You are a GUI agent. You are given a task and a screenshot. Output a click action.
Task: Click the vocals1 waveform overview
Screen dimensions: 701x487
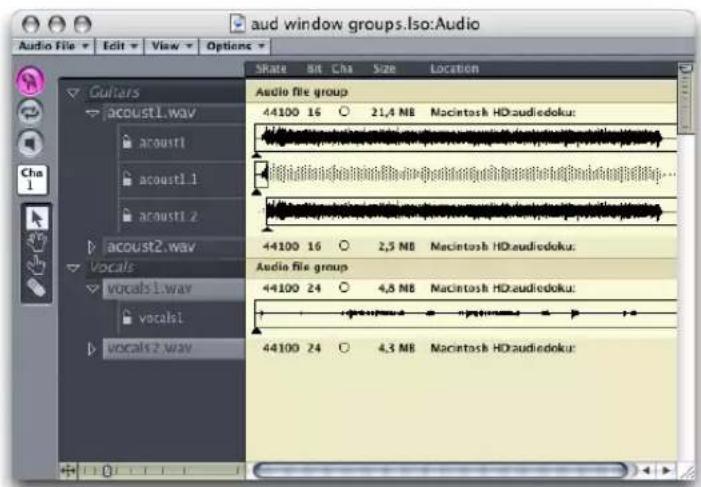coord(465,313)
